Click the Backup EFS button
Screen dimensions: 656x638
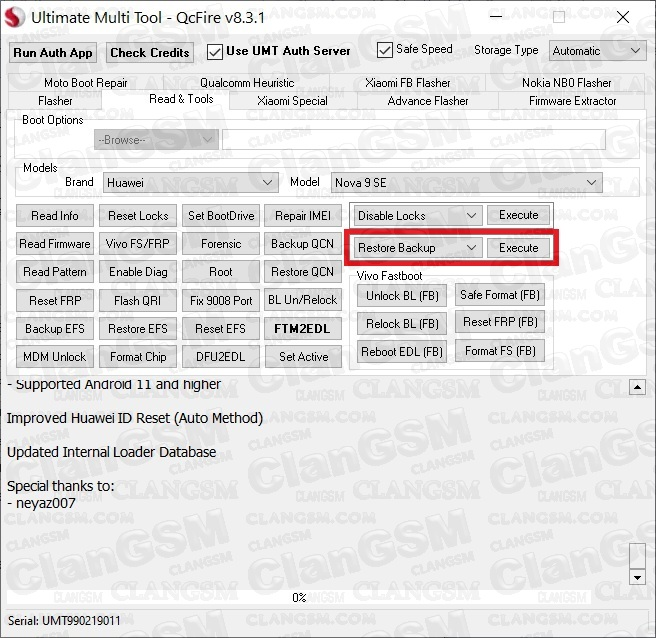(x=55, y=329)
